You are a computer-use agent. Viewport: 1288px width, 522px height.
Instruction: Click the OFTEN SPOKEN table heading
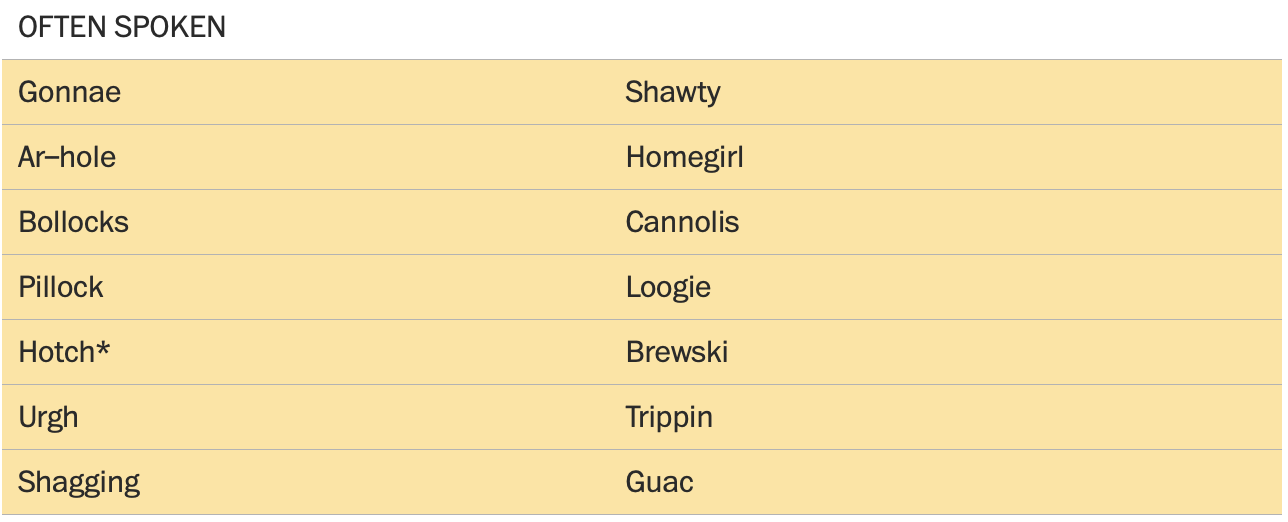[x=122, y=27]
